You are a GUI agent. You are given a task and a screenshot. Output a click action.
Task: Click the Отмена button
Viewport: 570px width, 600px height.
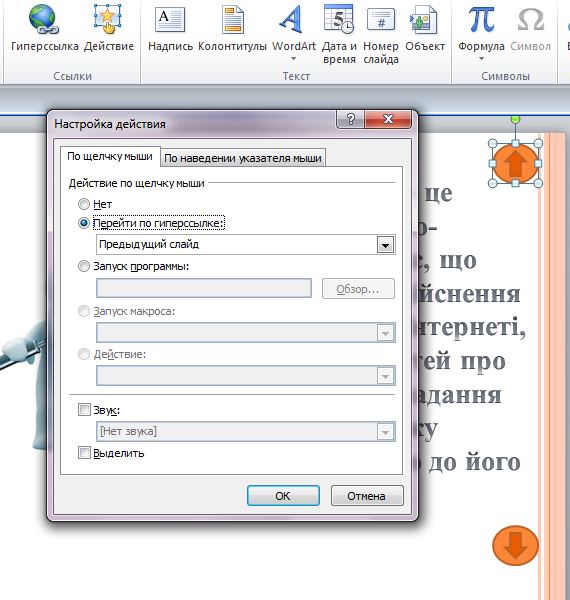click(366, 496)
